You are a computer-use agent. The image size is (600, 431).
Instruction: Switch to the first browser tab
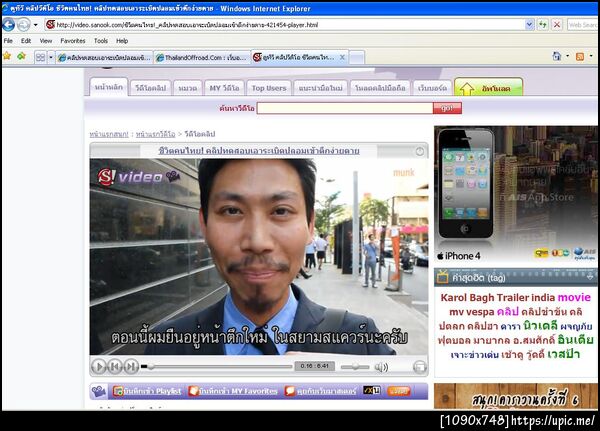(x=104, y=57)
